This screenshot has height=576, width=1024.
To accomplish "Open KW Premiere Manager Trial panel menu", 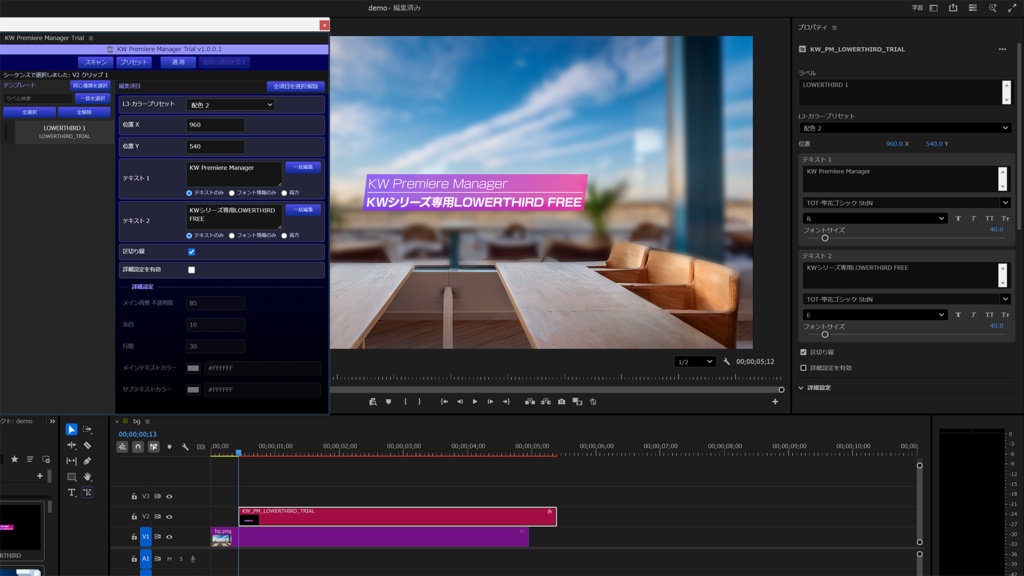I will pyautogui.click(x=91, y=38).
